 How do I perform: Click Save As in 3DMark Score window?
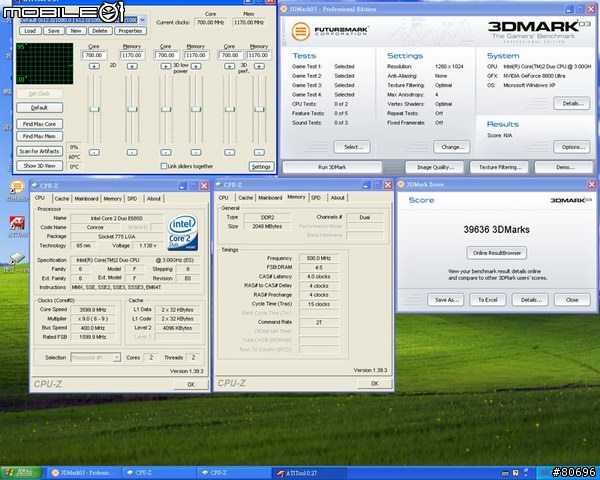(x=447, y=300)
